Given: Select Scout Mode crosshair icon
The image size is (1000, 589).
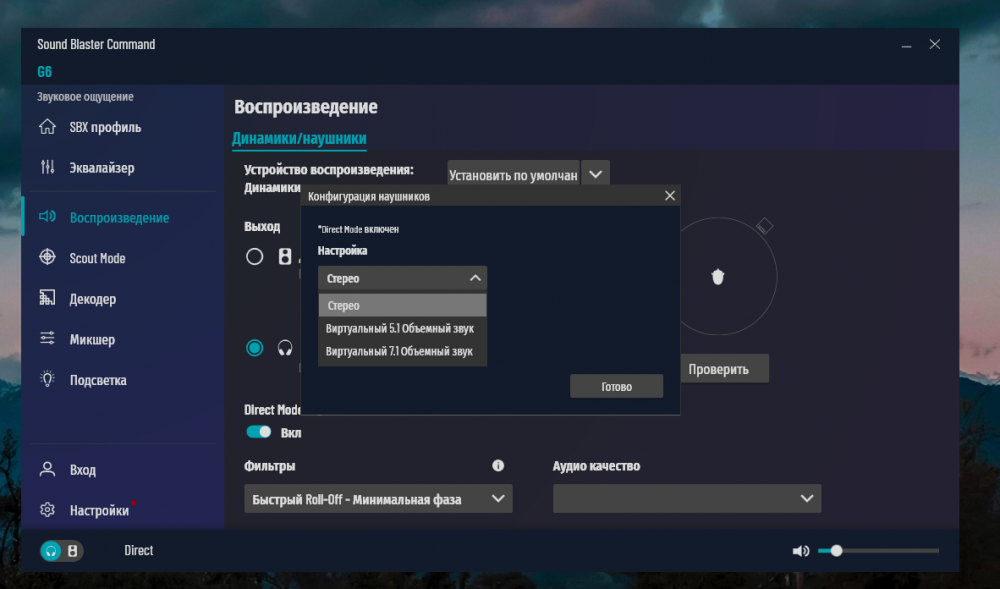Looking at the screenshot, I should (x=47, y=258).
